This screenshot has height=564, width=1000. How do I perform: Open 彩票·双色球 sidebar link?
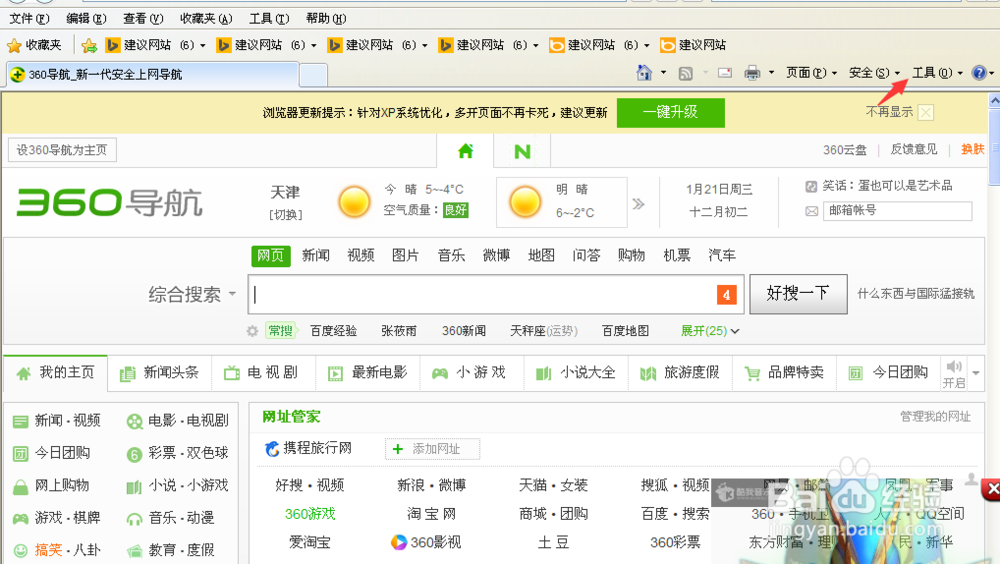188,453
